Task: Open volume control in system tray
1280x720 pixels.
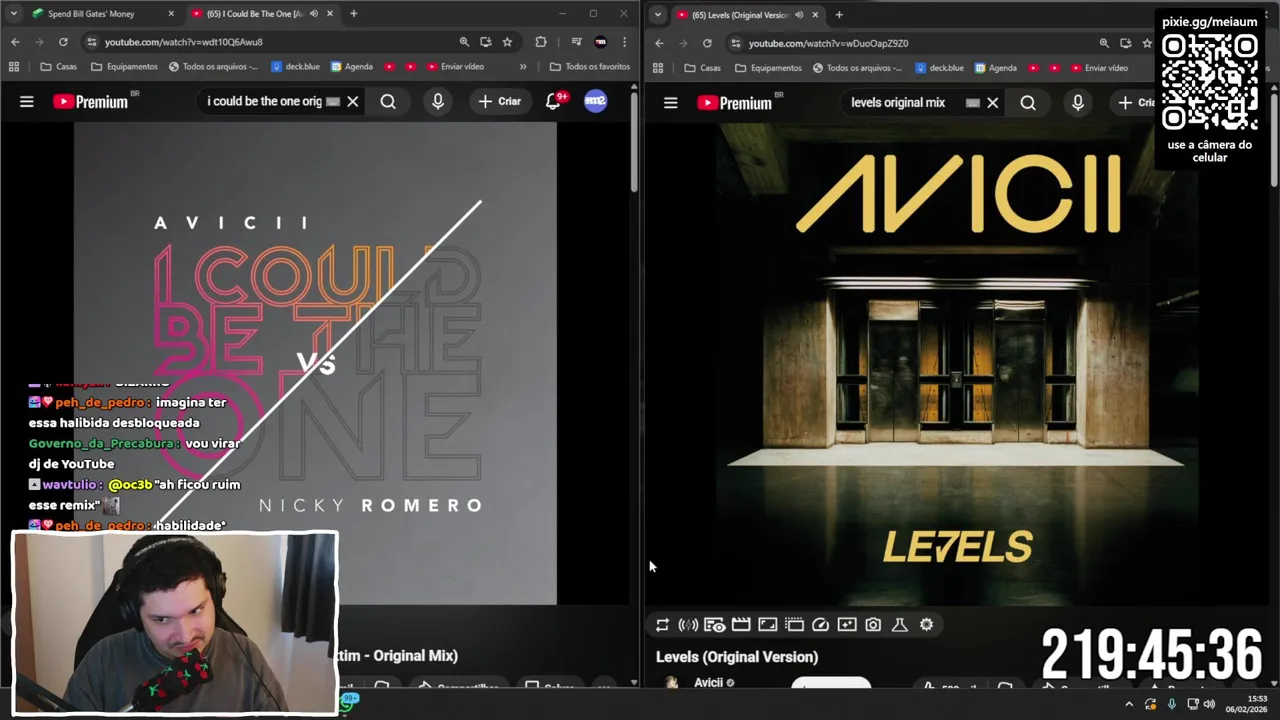Action: click(x=1209, y=704)
